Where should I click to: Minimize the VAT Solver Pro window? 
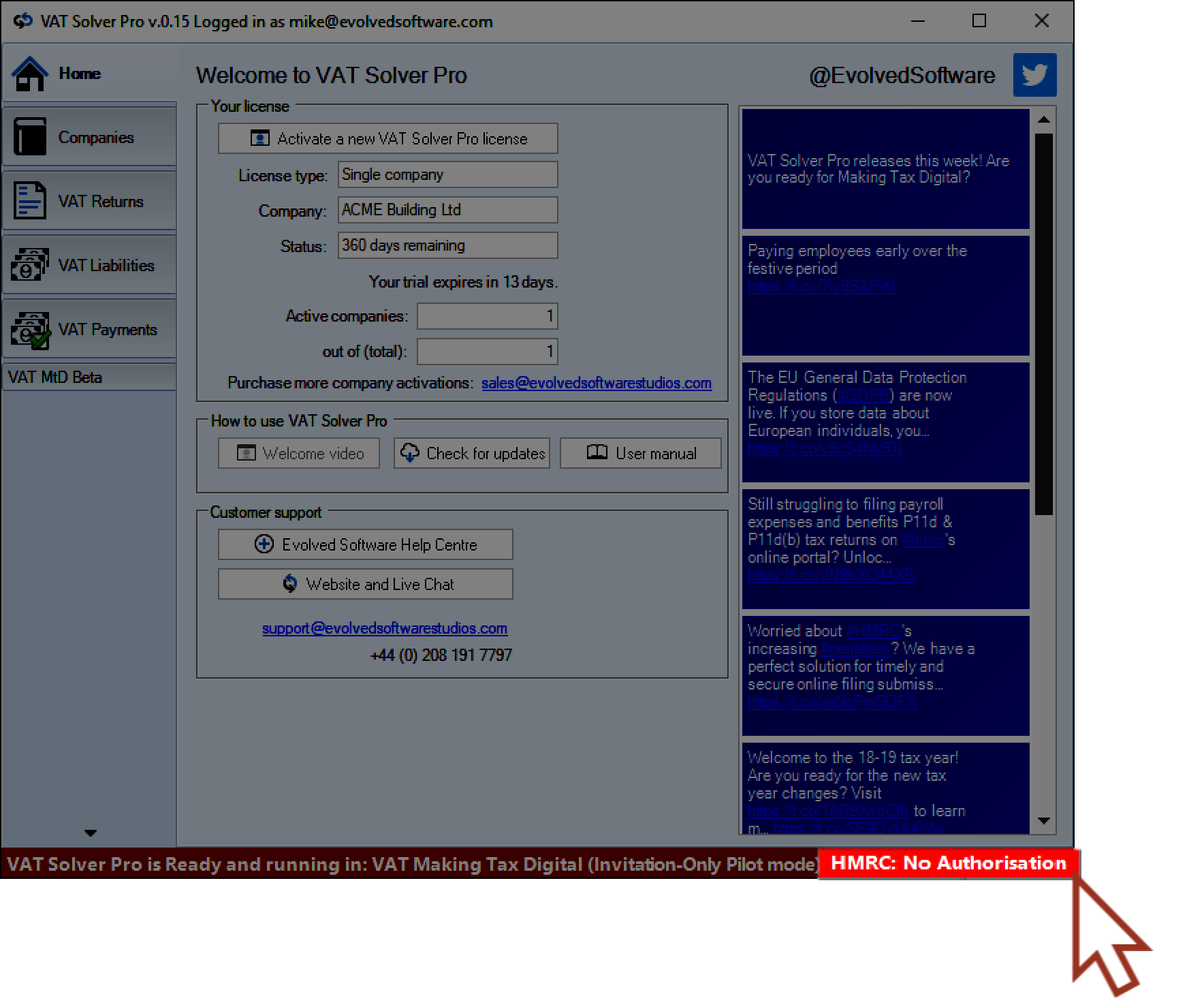pos(918,21)
